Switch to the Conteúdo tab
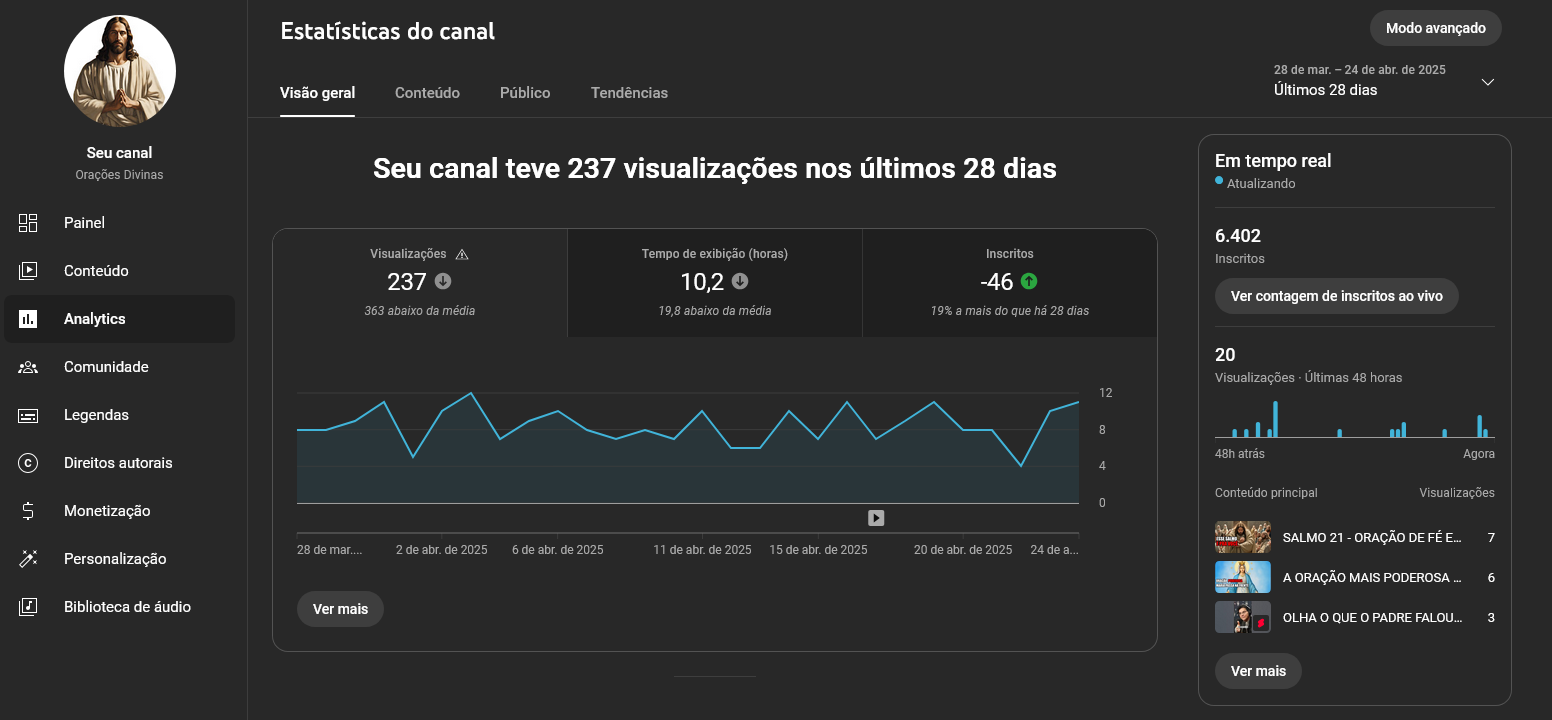Screen dimensions: 1552x720 427,93
